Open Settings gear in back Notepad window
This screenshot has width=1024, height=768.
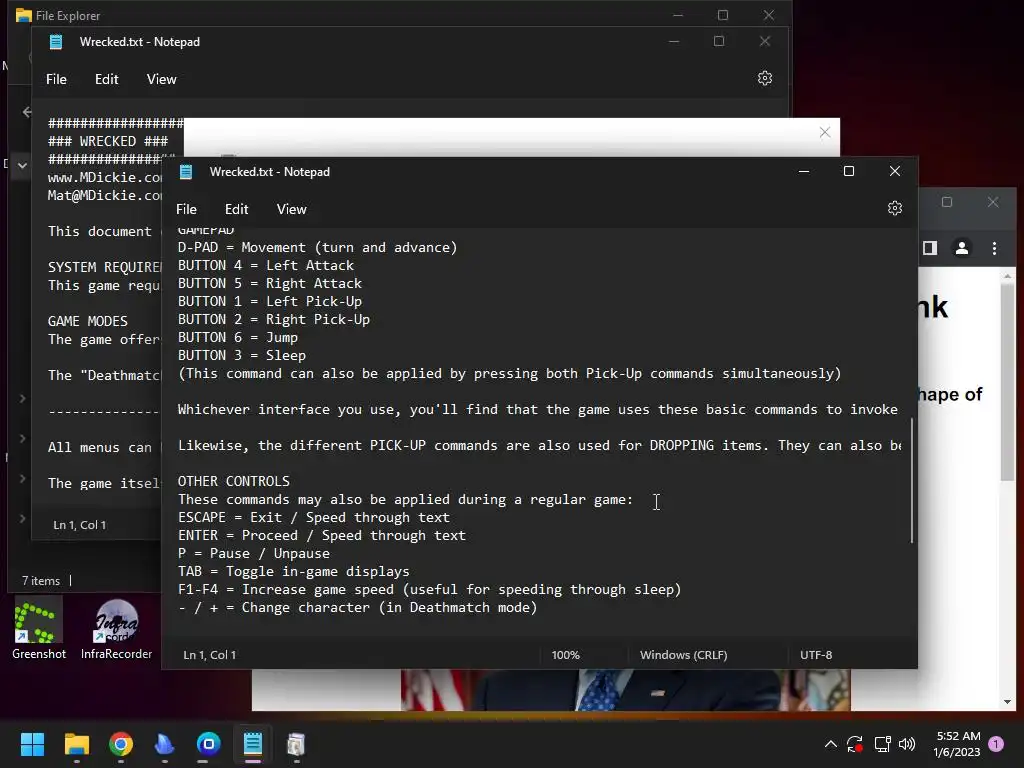point(765,78)
